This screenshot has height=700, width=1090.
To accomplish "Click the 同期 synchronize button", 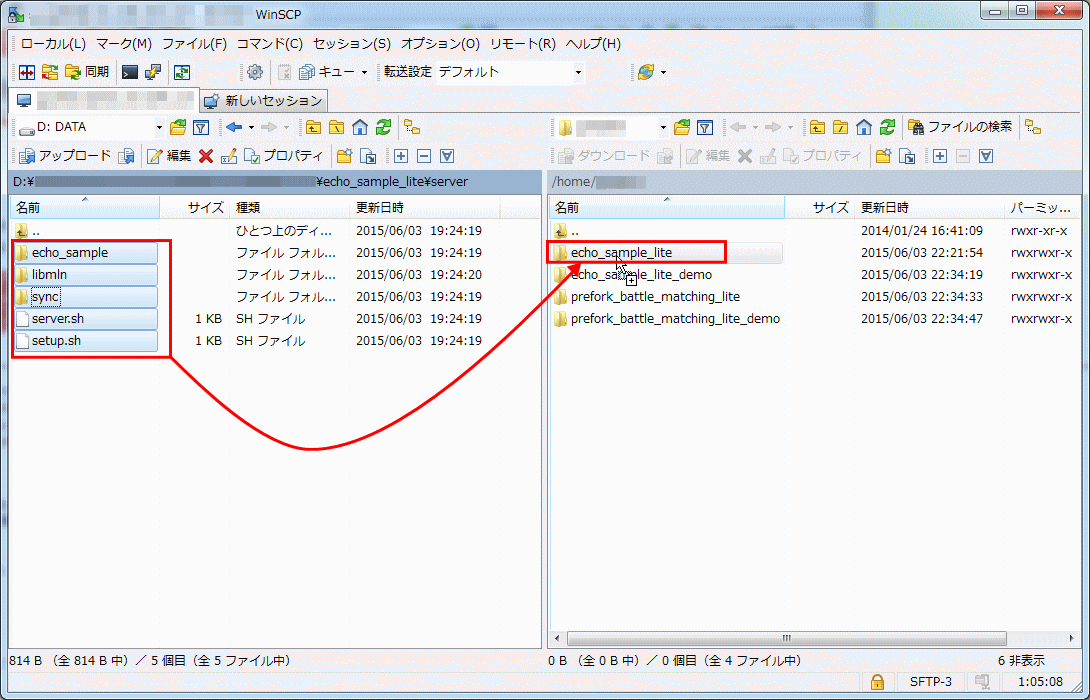I will coord(87,72).
